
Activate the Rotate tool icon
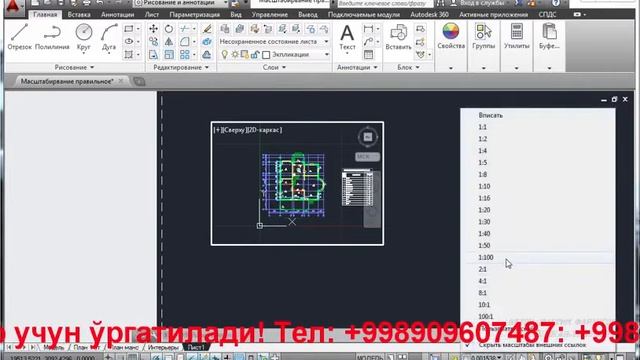point(169,29)
